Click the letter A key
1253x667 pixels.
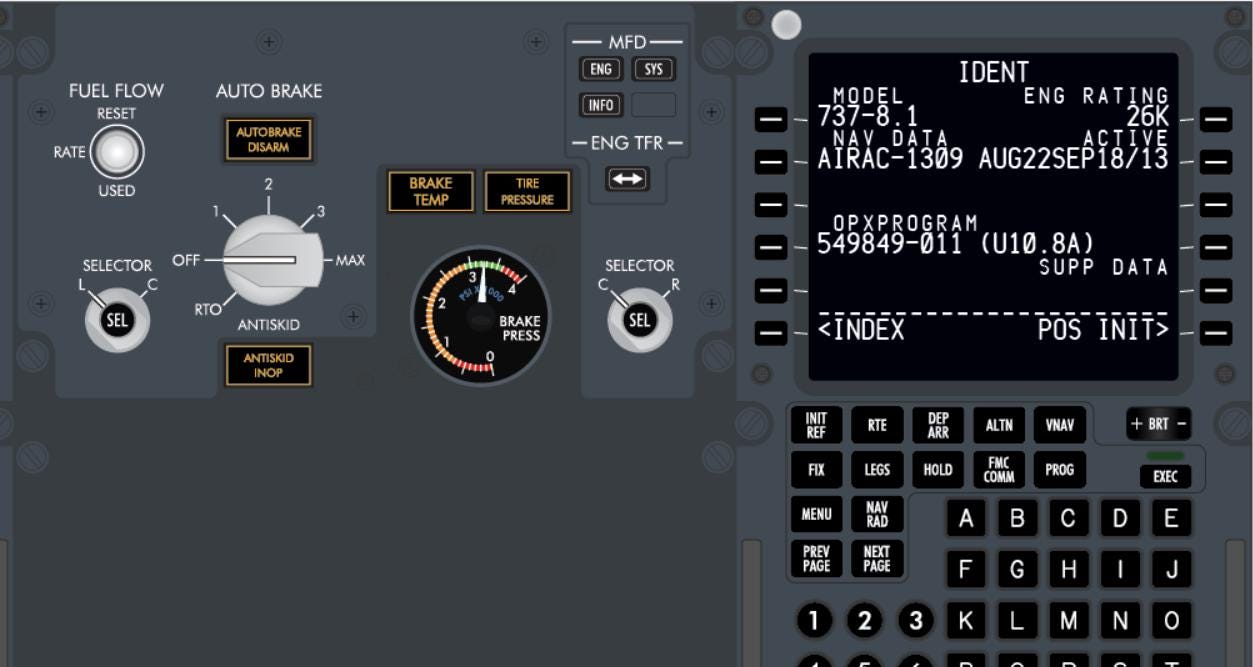[966, 518]
